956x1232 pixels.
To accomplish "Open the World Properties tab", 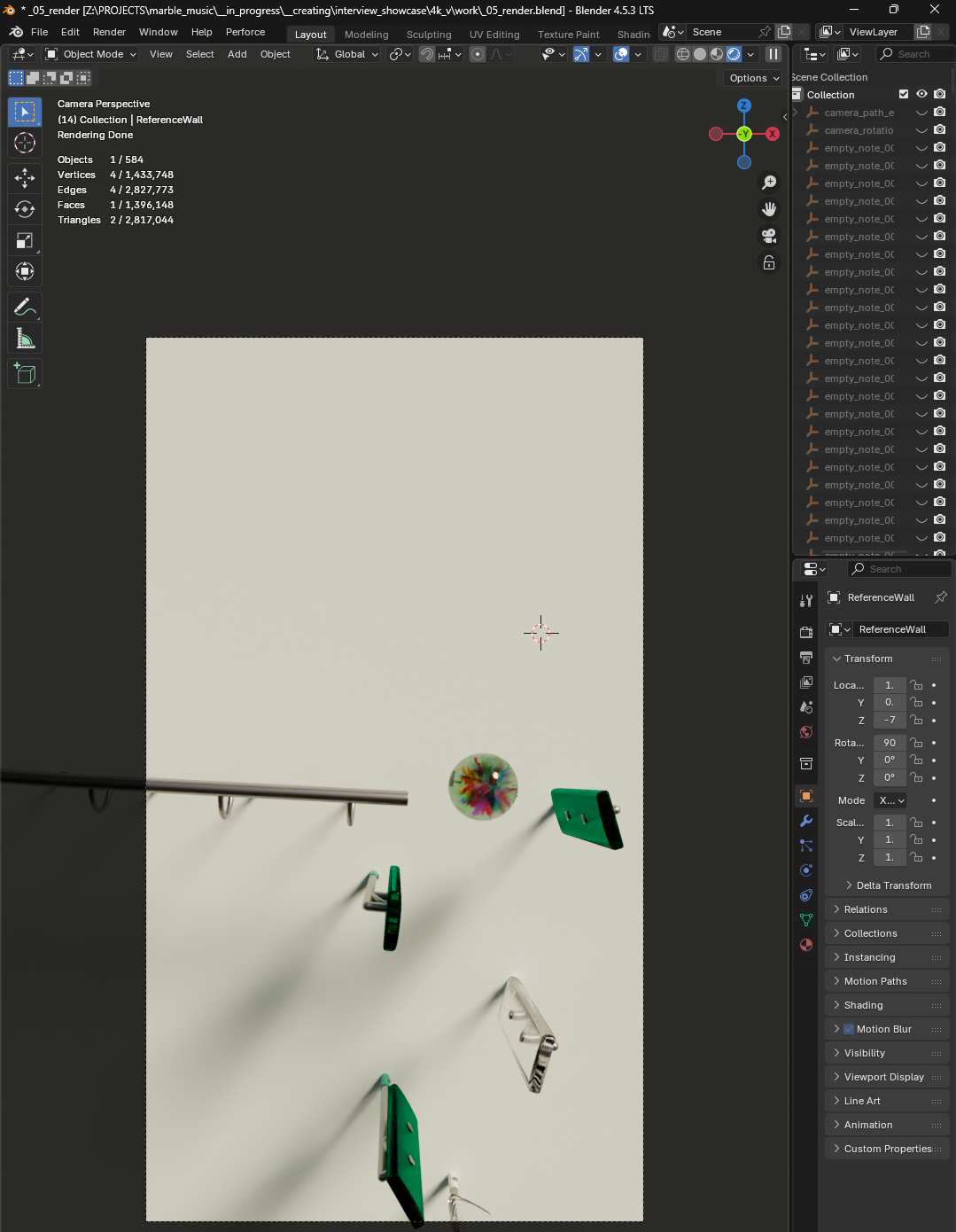I will [x=805, y=732].
